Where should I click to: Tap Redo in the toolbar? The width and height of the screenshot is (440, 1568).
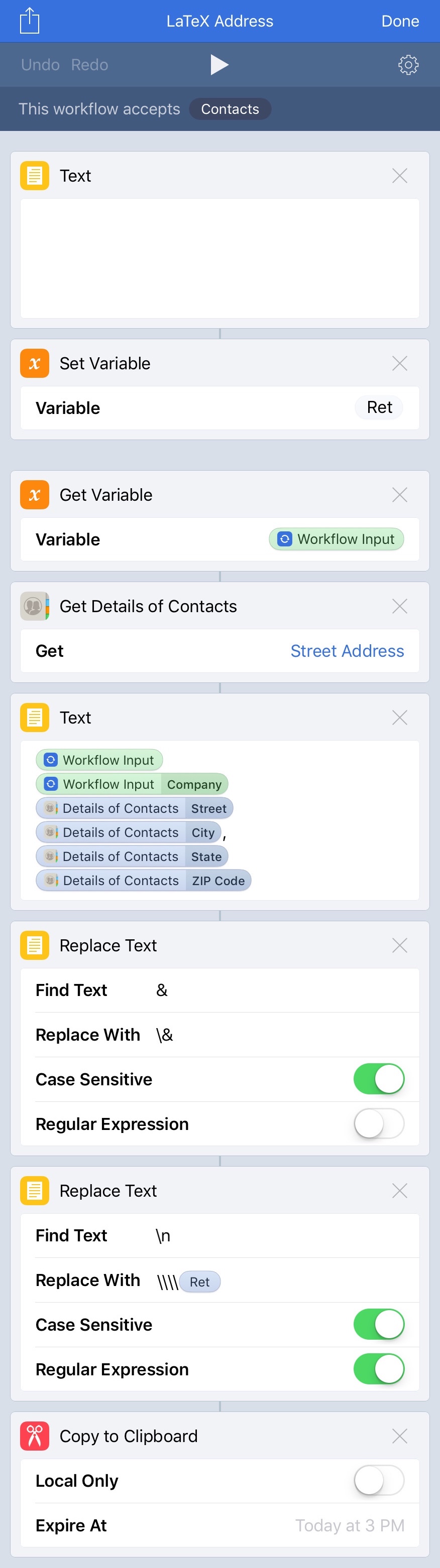(x=89, y=65)
